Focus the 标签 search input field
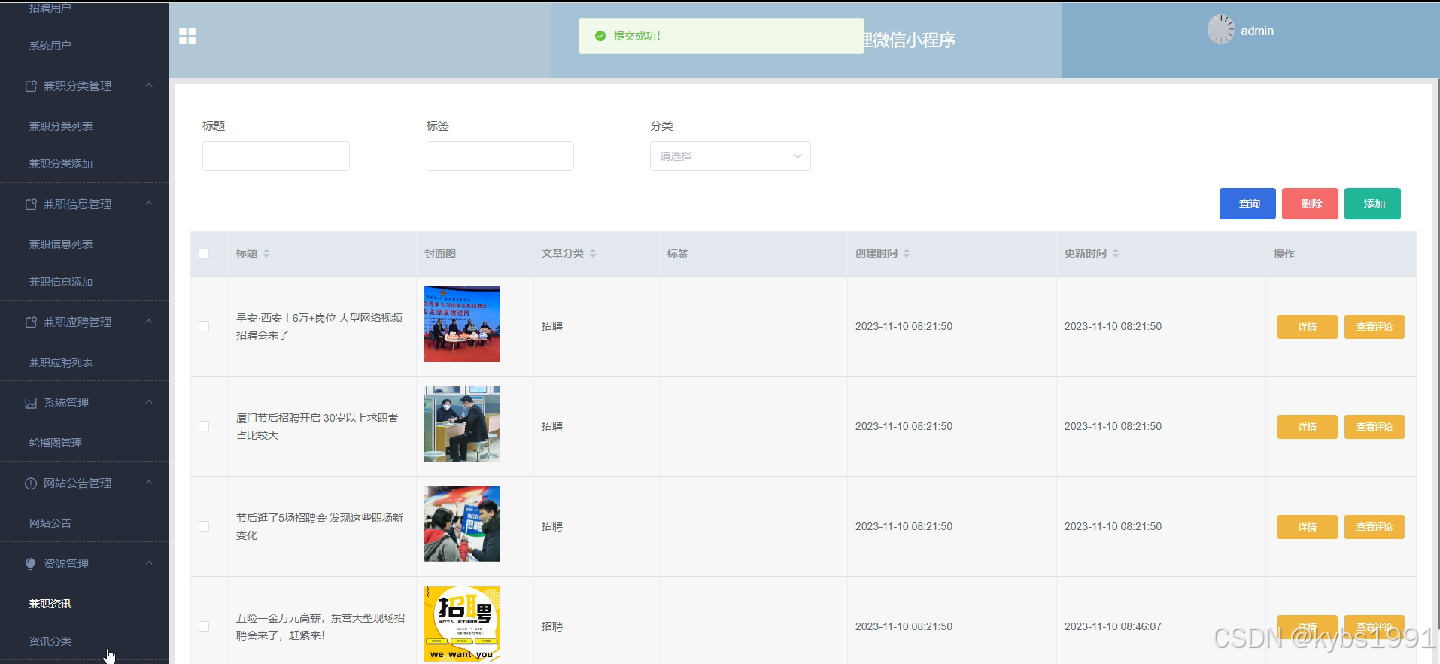The image size is (1440, 664). [x=500, y=156]
